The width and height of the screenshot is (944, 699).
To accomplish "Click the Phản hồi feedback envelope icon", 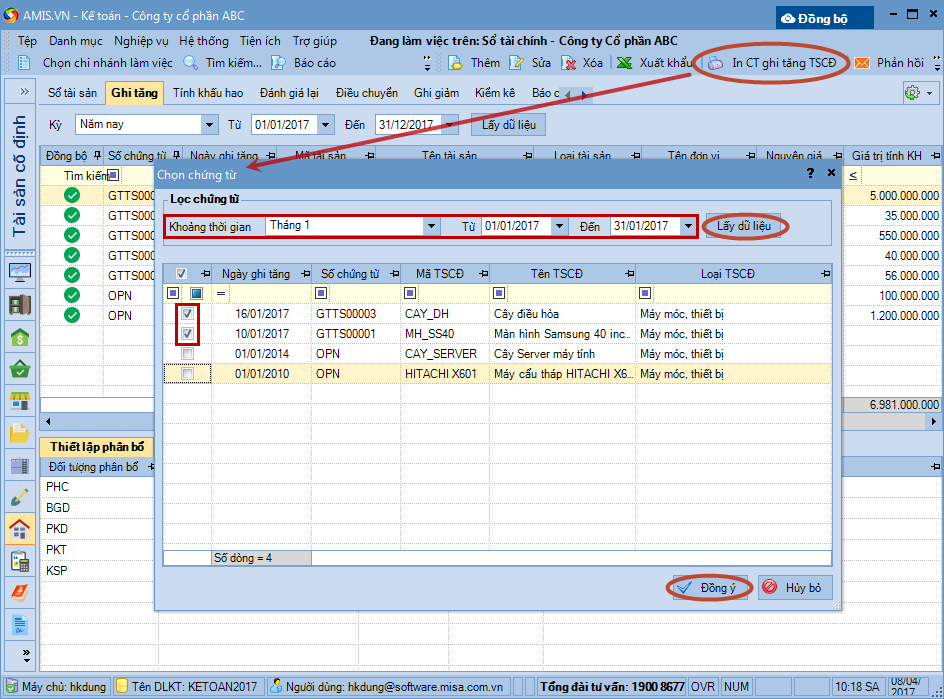I will coord(861,63).
